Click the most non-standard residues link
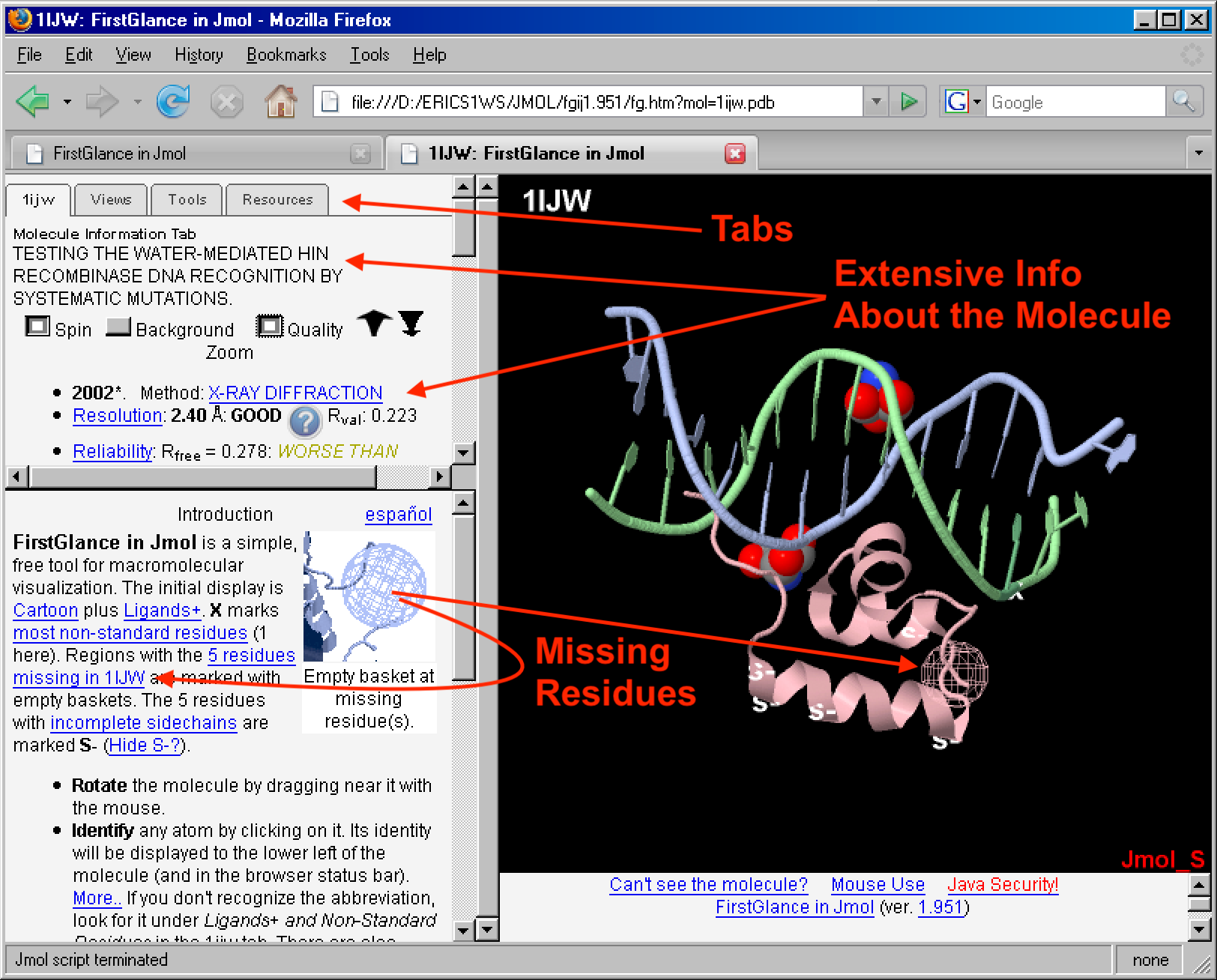 coord(130,633)
